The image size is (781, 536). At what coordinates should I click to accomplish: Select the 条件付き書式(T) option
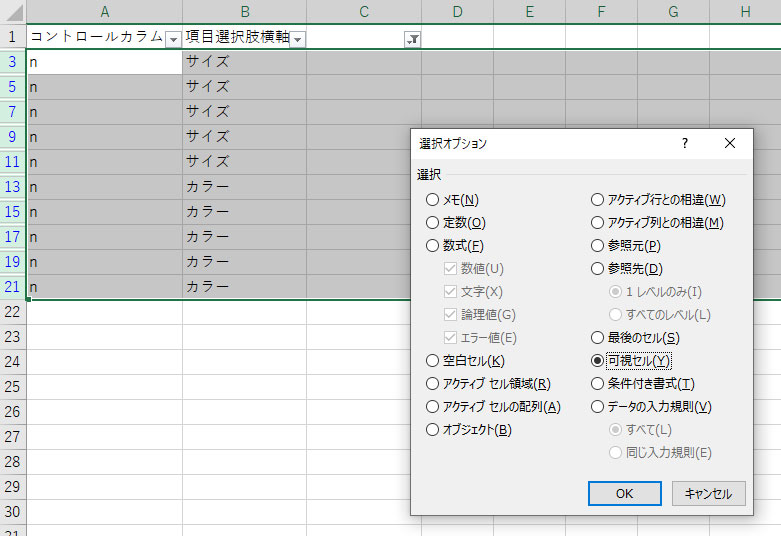[x=598, y=384]
